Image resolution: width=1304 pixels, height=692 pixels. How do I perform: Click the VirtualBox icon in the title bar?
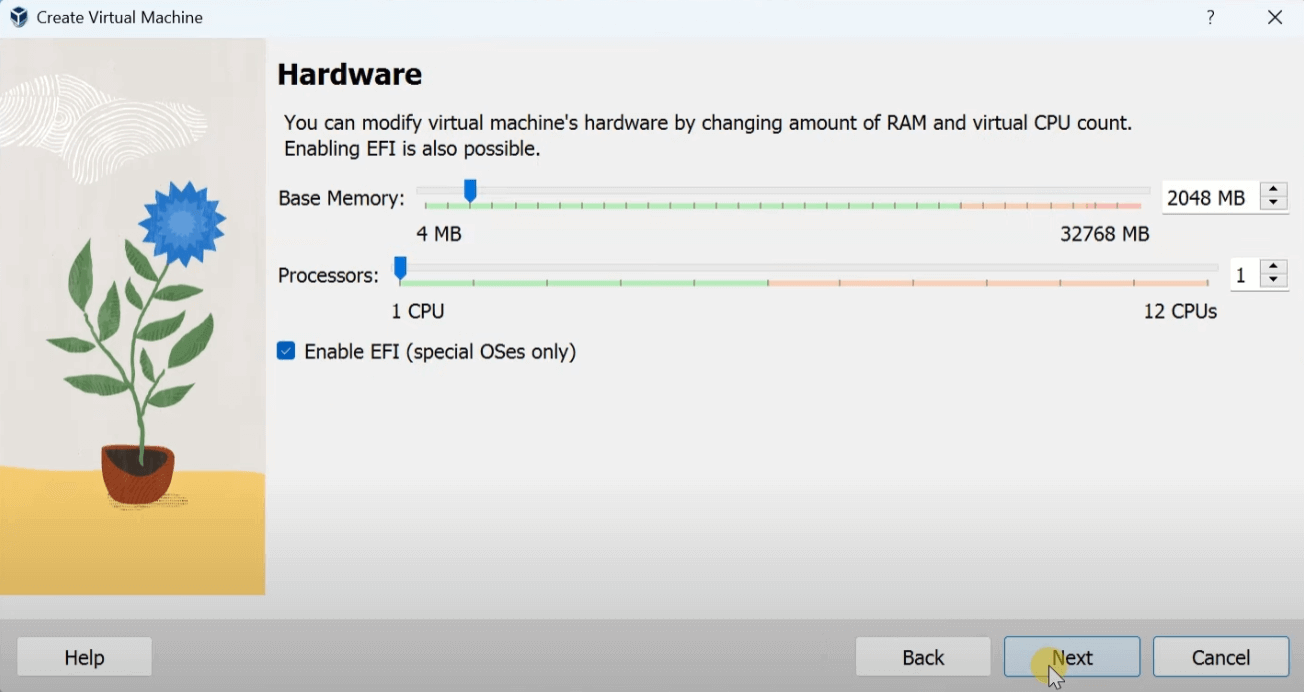(x=19, y=17)
